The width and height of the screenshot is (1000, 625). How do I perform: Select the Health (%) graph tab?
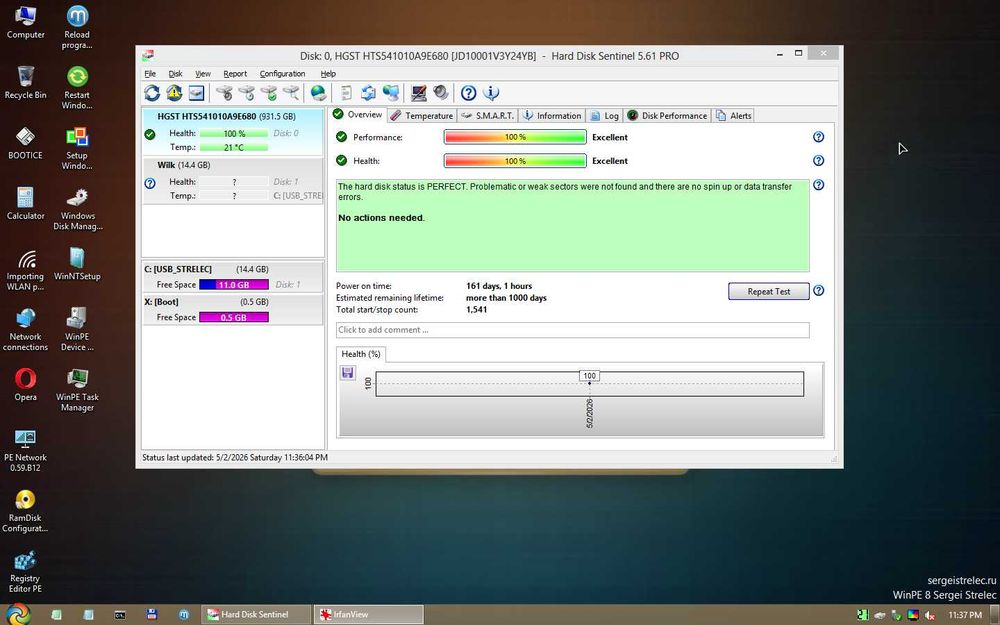[x=360, y=354]
